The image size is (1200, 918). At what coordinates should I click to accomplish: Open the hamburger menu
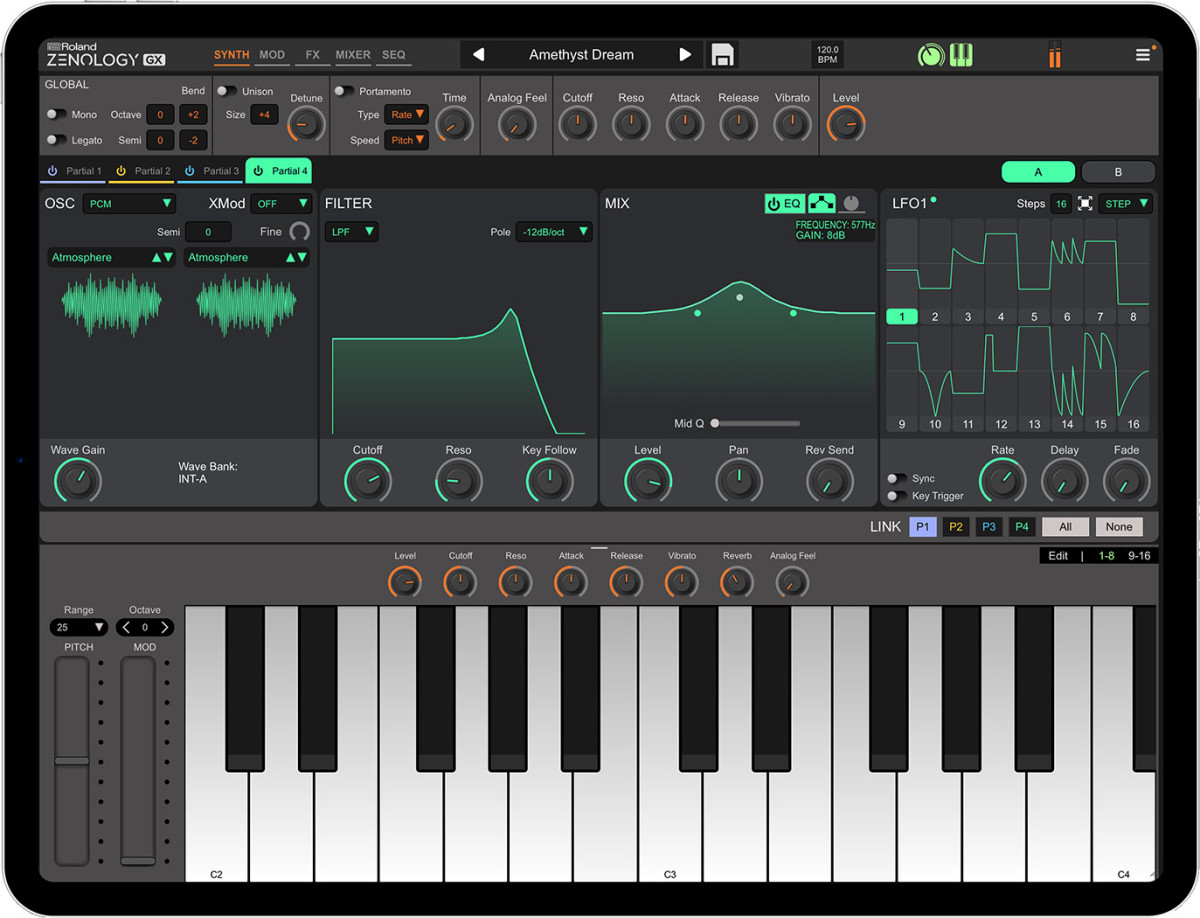pos(1143,55)
